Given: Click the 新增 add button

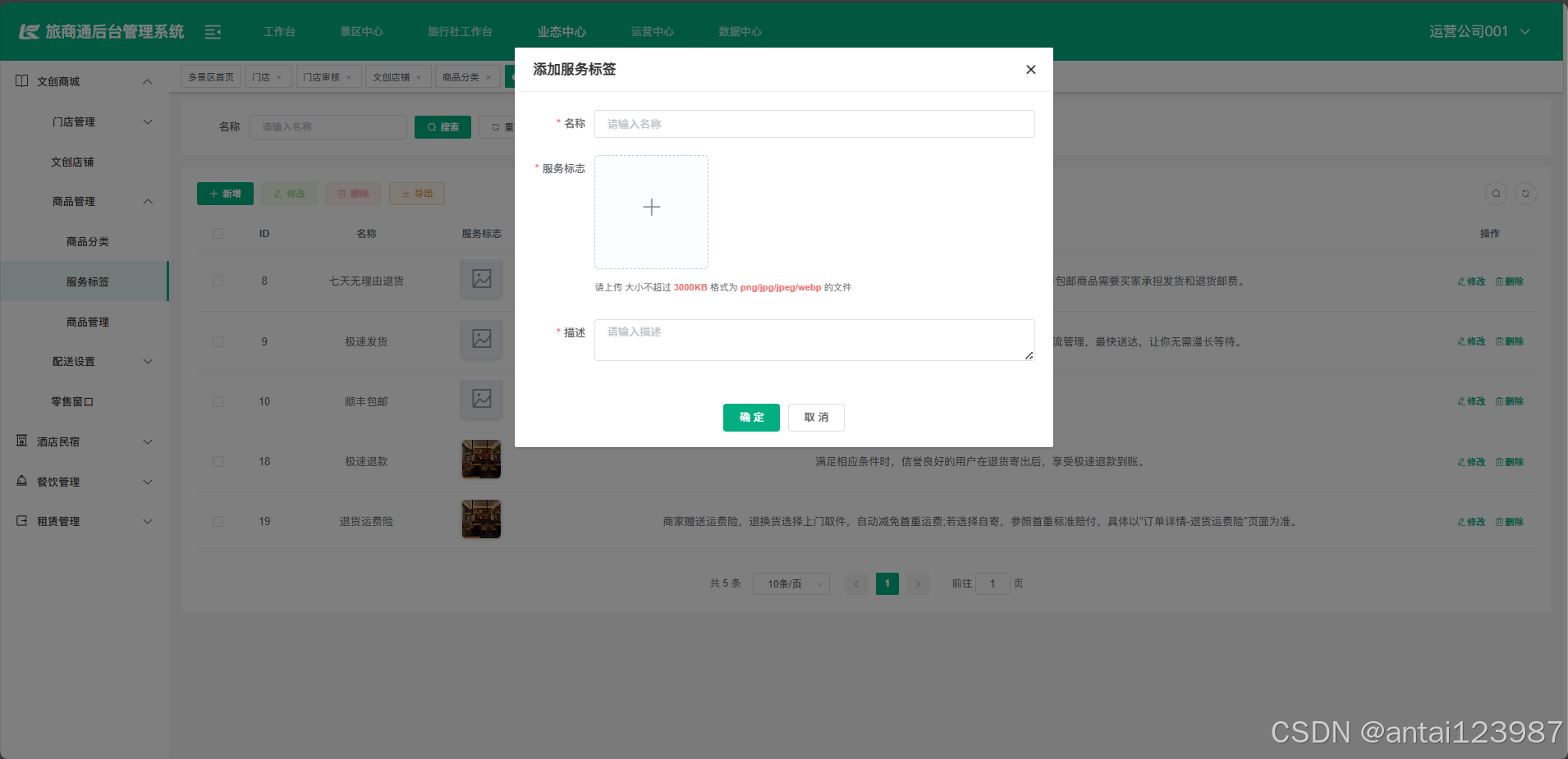Looking at the screenshot, I should 225,194.
